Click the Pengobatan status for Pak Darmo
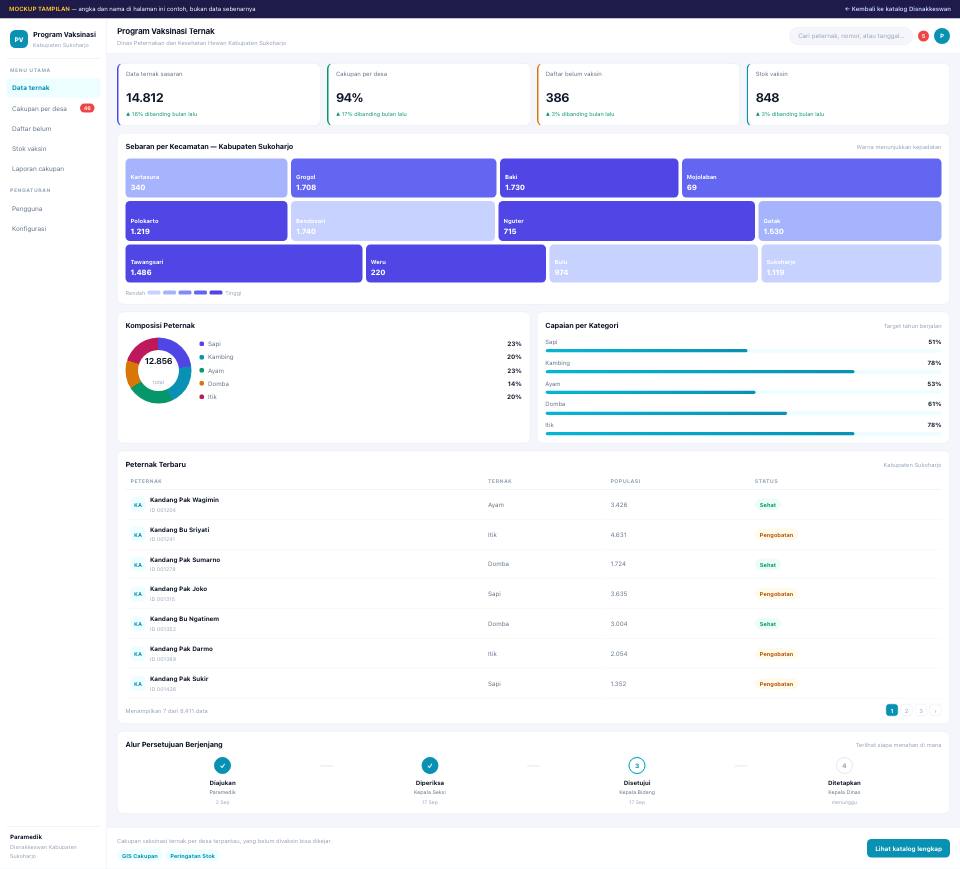 (x=776, y=654)
